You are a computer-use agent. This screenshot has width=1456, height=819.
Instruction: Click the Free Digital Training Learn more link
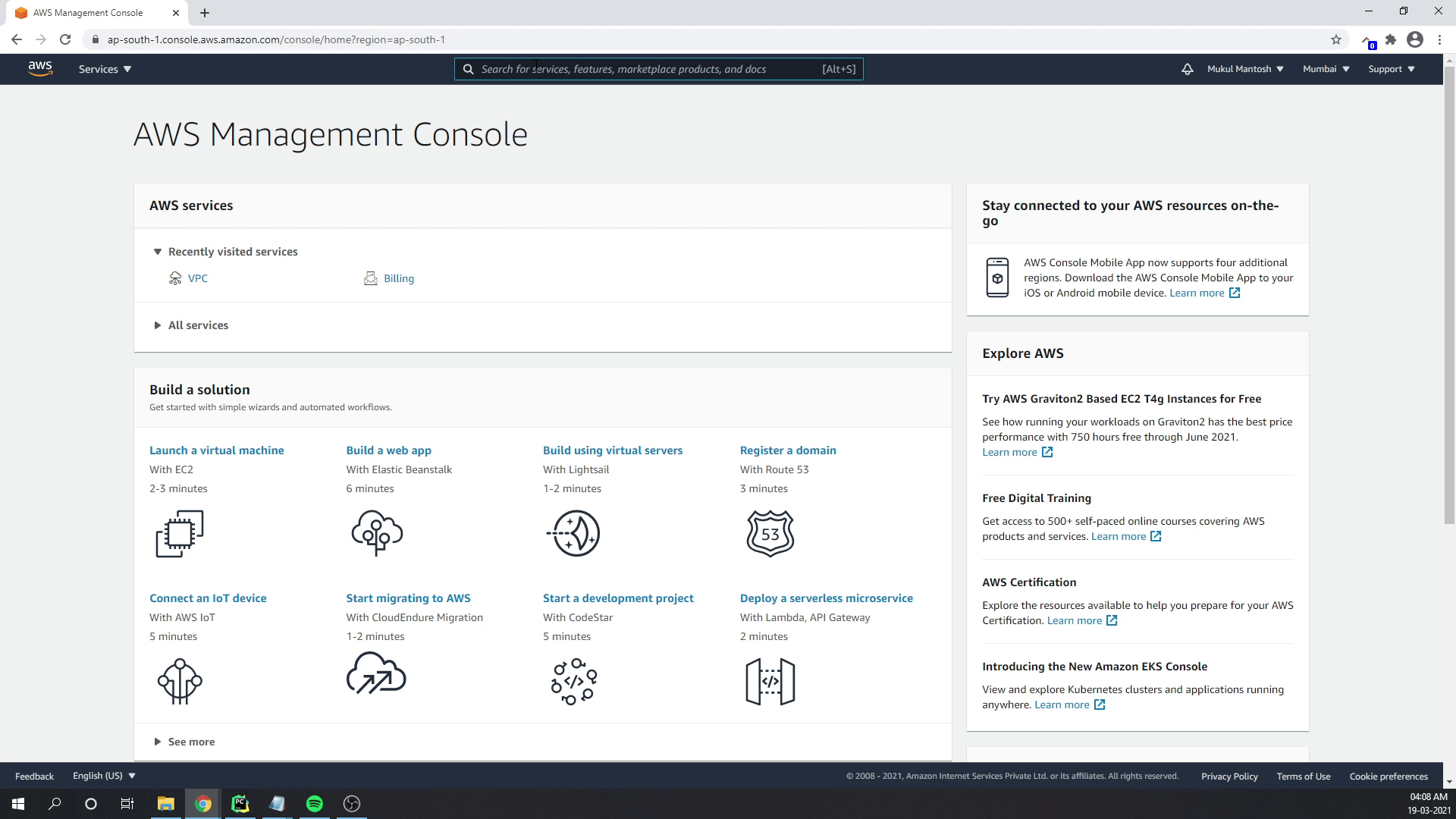click(x=1117, y=536)
